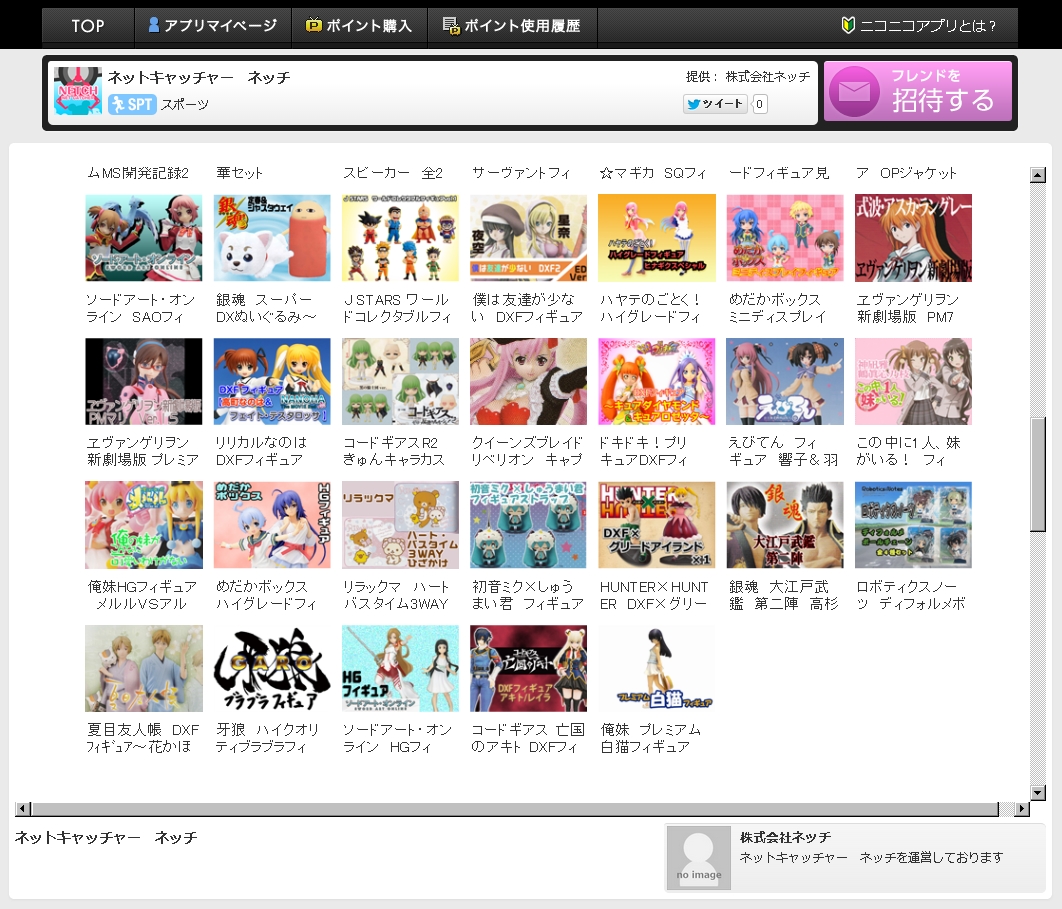
Task: Open 僕は友達が少ない DXFフィギュア thumbnail
Action: [528, 238]
